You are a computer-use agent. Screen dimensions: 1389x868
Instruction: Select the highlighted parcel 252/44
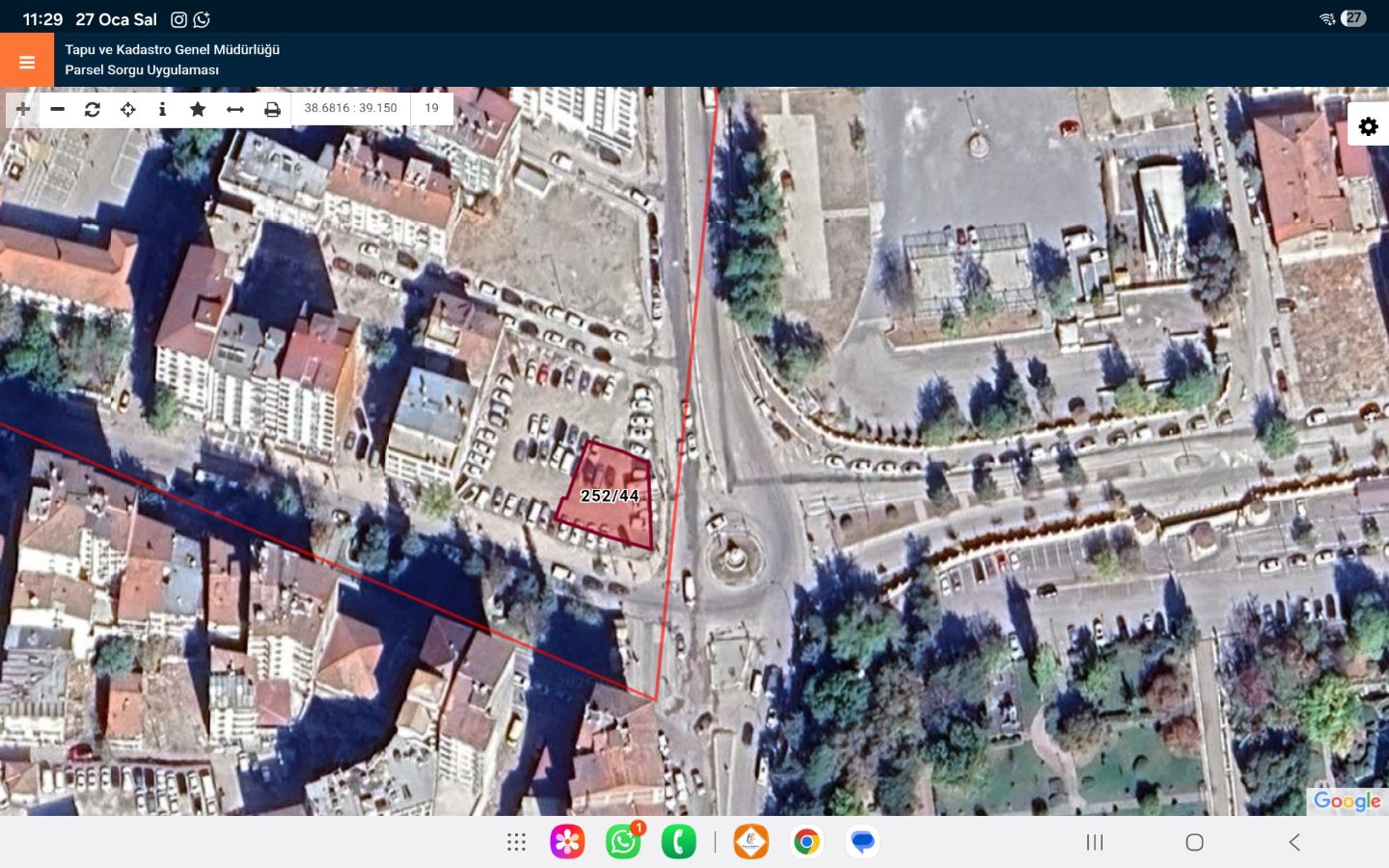tap(610, 497)
